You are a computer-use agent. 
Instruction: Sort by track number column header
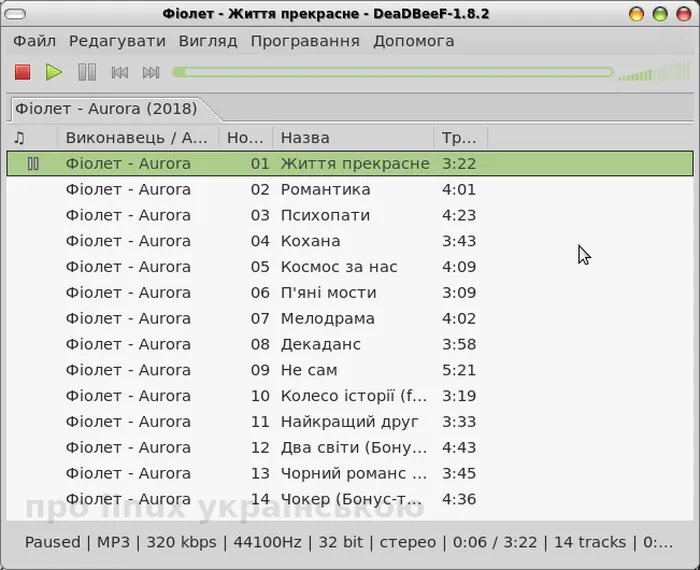[x=246, y=137]
